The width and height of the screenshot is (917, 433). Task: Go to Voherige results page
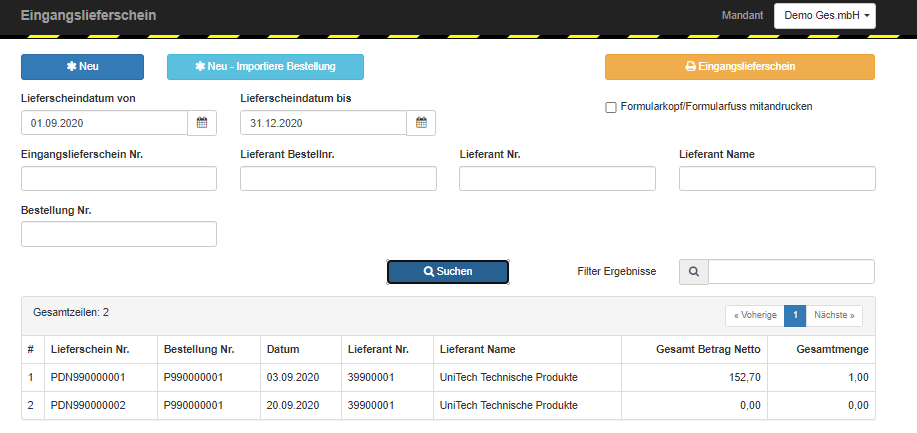[x=755, y=315]
